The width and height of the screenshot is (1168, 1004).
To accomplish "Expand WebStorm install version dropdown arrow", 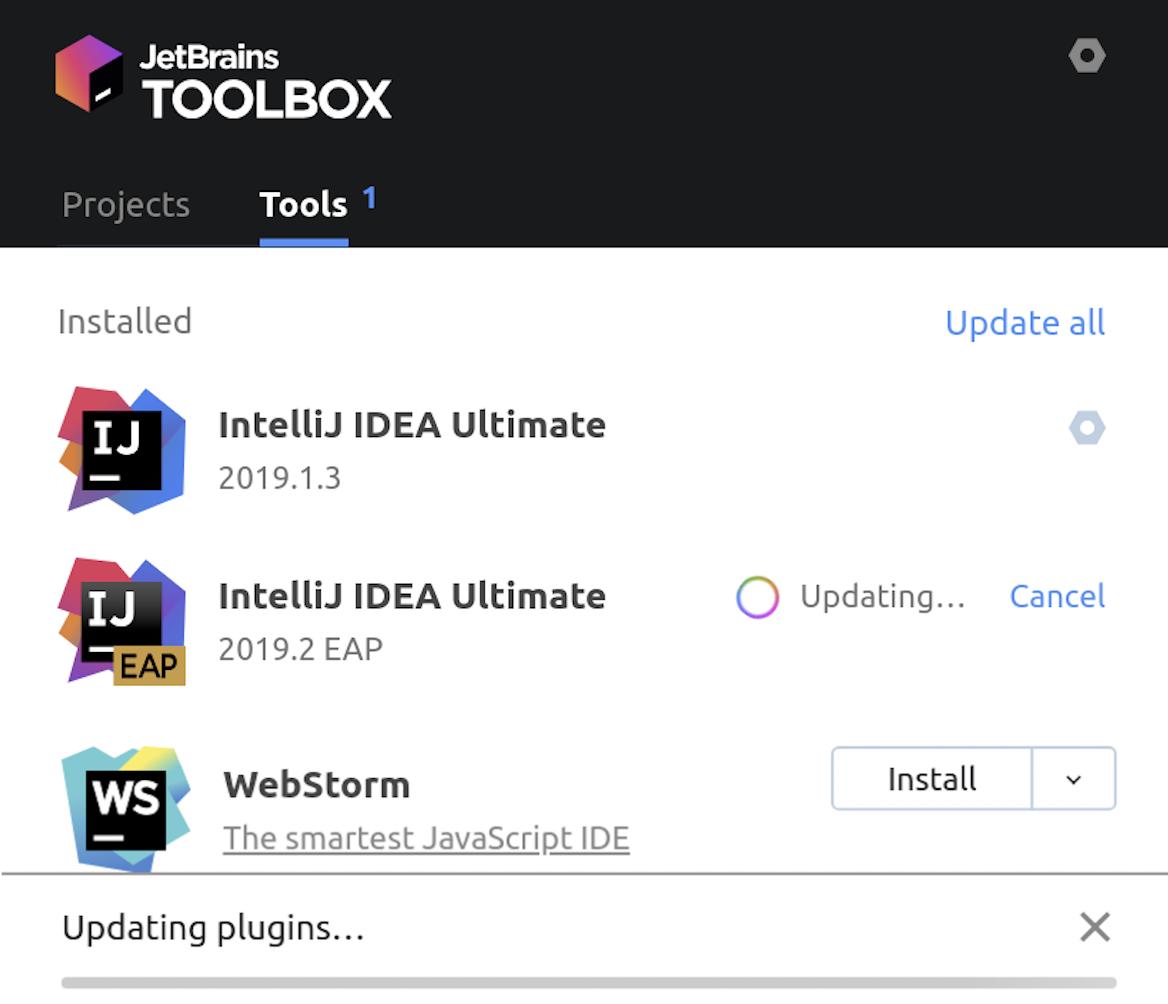I will click(x=1073, y=779).
